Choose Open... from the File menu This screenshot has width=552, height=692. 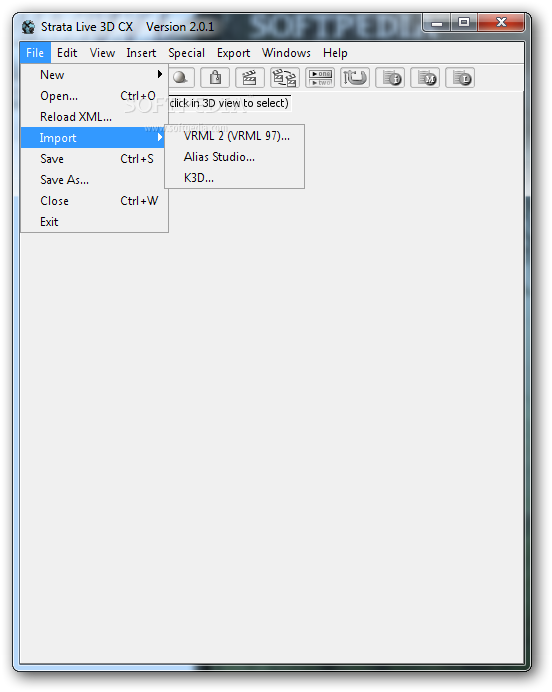pos(94,96)
